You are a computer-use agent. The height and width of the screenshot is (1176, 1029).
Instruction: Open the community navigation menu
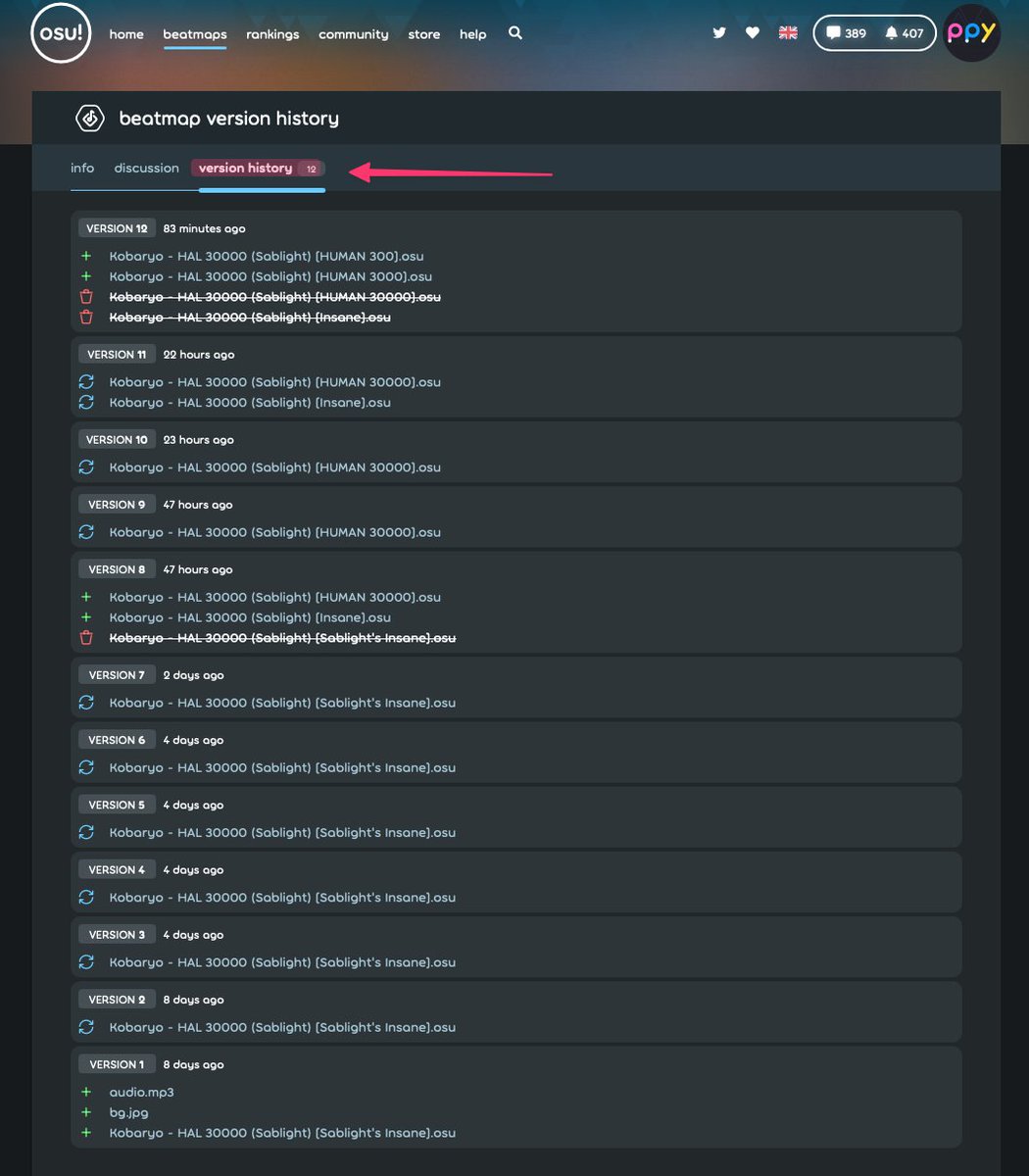[354, 34]
